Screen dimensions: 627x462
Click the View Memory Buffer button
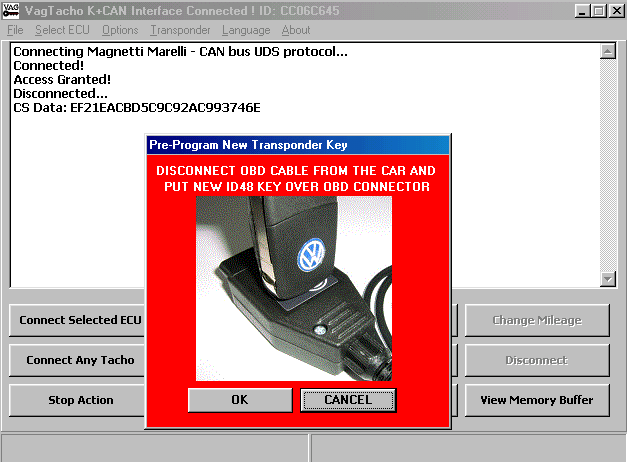537,400
